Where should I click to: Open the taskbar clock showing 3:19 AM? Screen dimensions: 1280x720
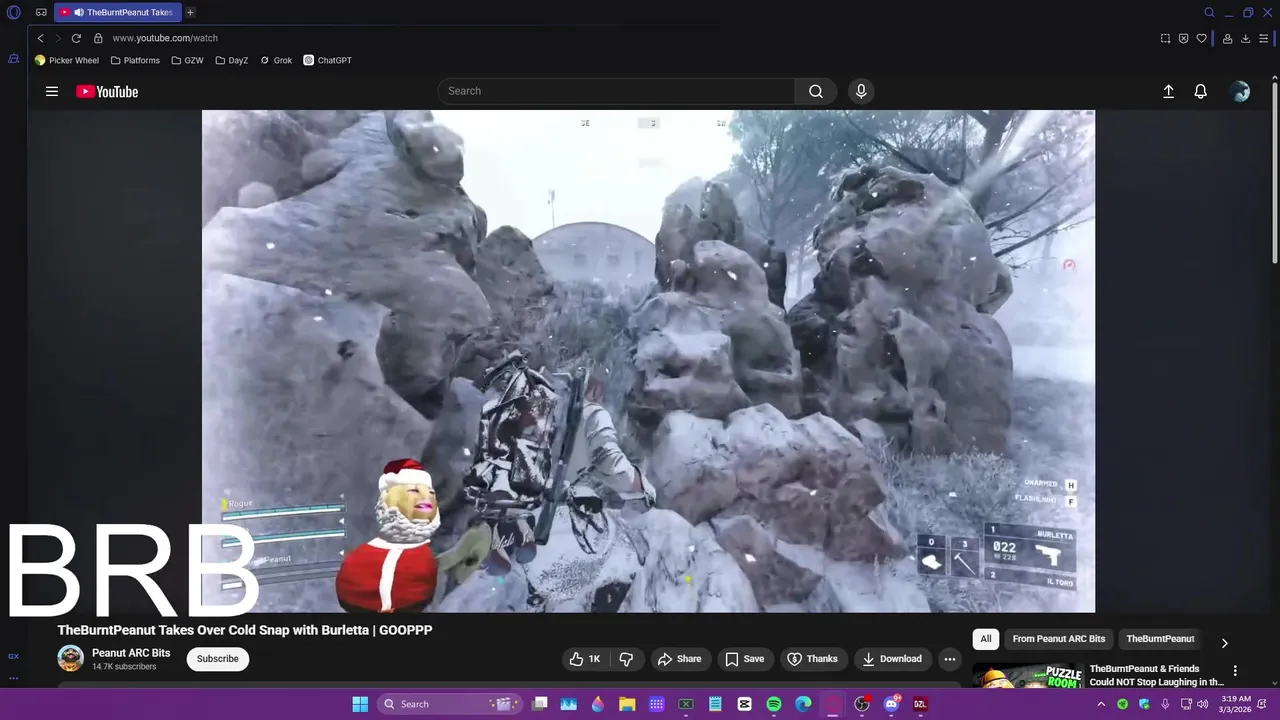tap(1236, 704)
